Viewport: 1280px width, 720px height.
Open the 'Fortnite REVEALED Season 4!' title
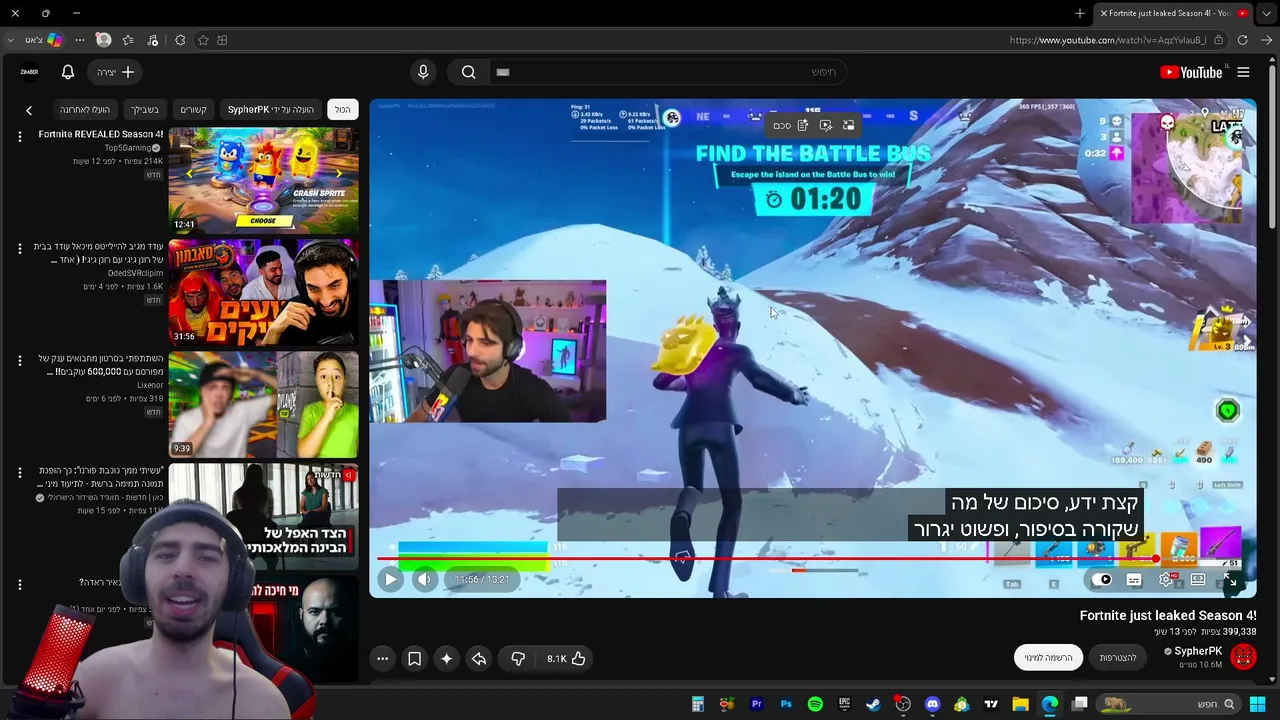click(x=101, y=134)
